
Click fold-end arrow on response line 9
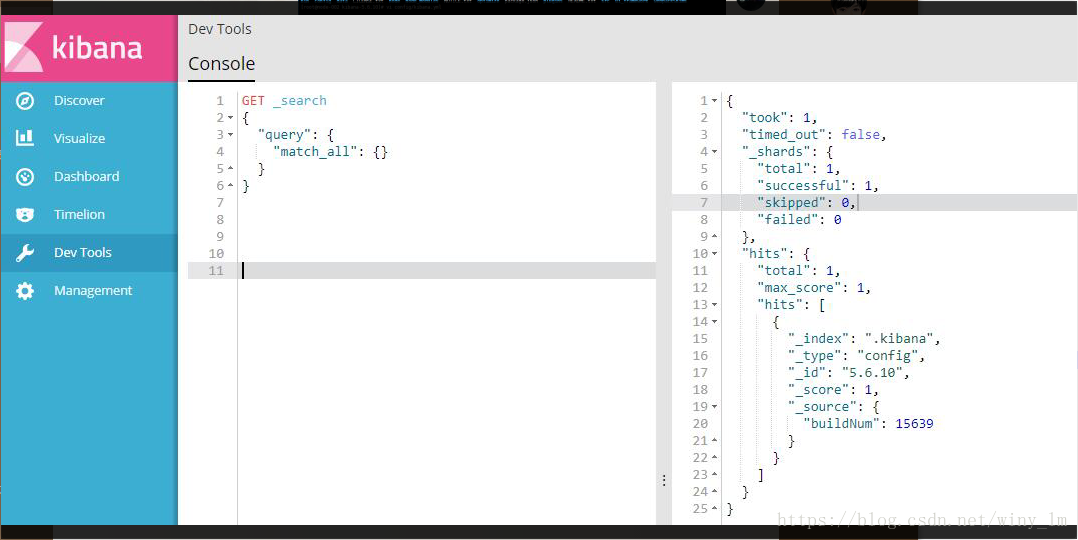coord(714,237)
